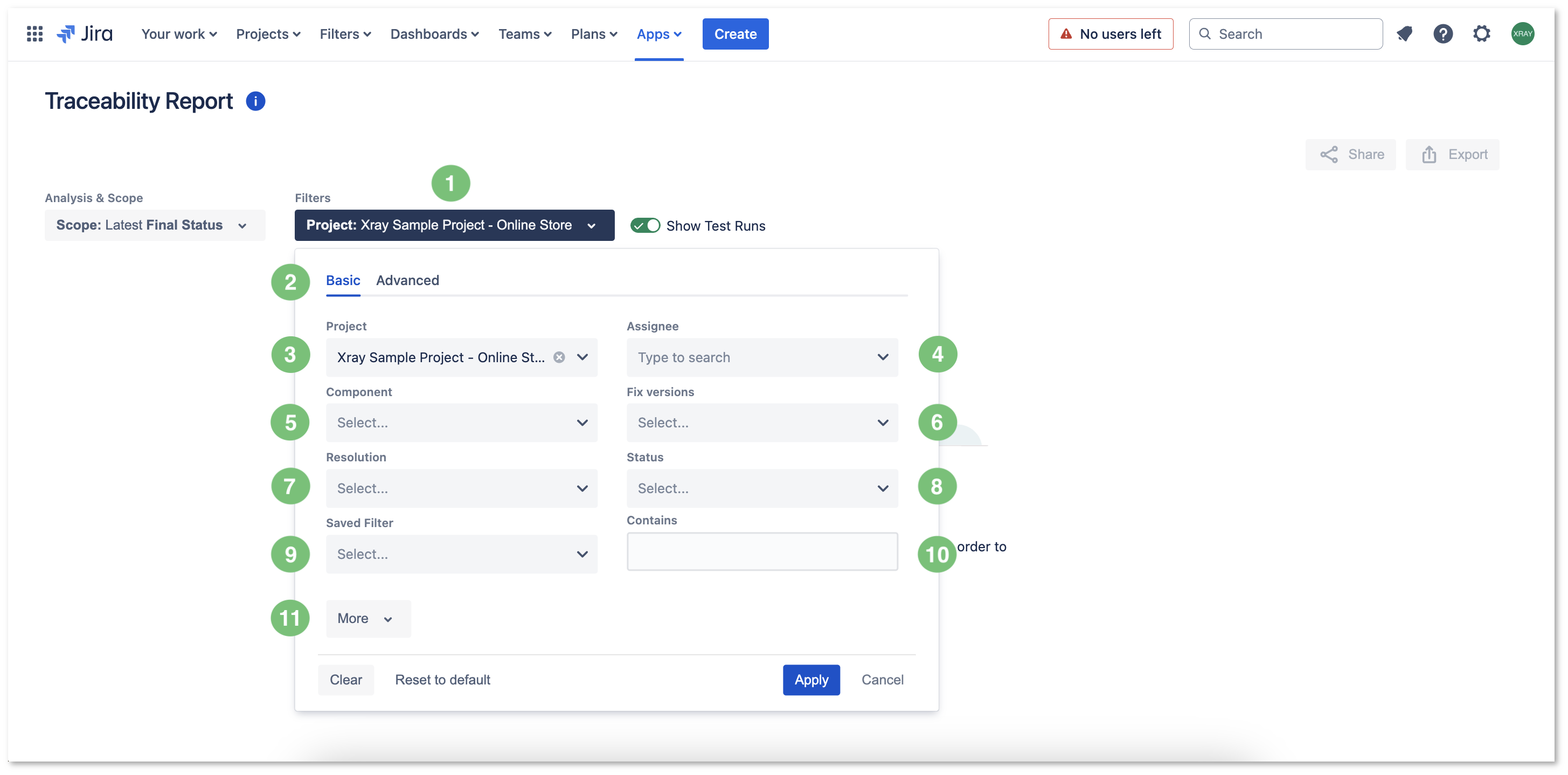Click the Traceability Report info icon

click(x=255, y=101)
